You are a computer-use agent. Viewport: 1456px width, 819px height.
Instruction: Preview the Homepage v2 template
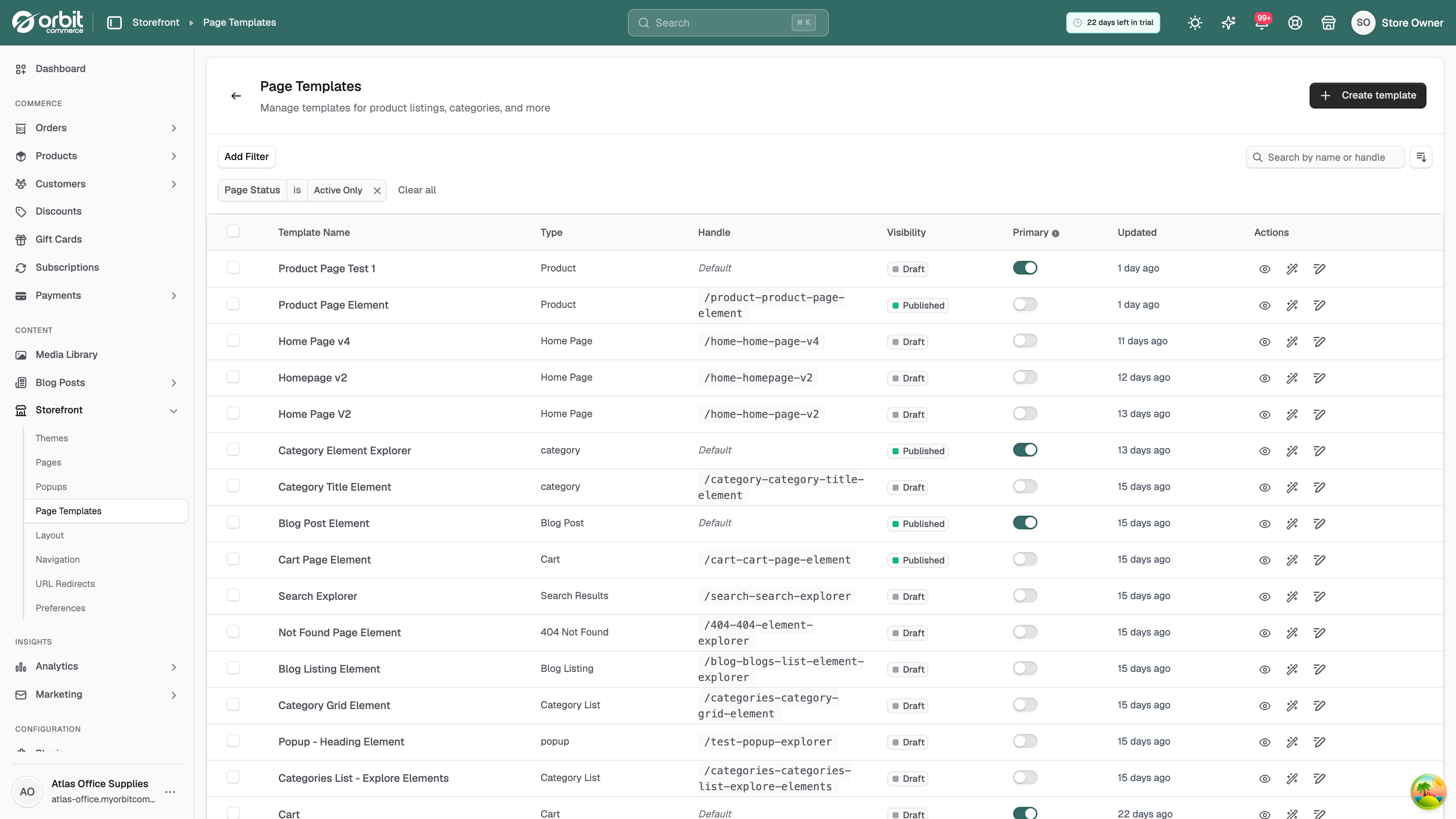1265,378
